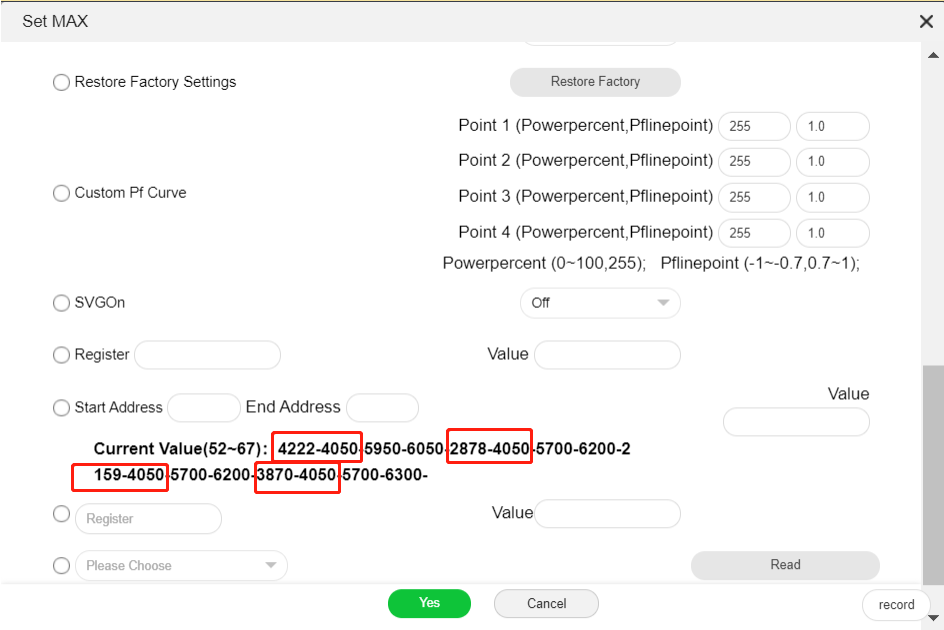Screen dimensions: 944x630
Task: Click the Start Address input box
Action: point(204,408)
